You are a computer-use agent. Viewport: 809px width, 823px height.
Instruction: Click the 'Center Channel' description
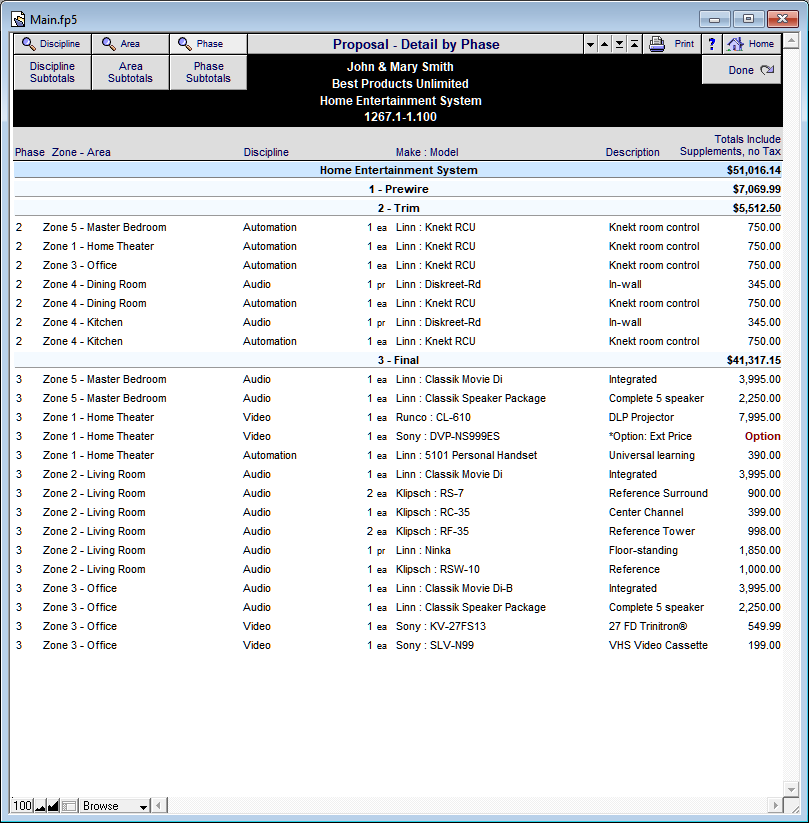tap(646, 512)
